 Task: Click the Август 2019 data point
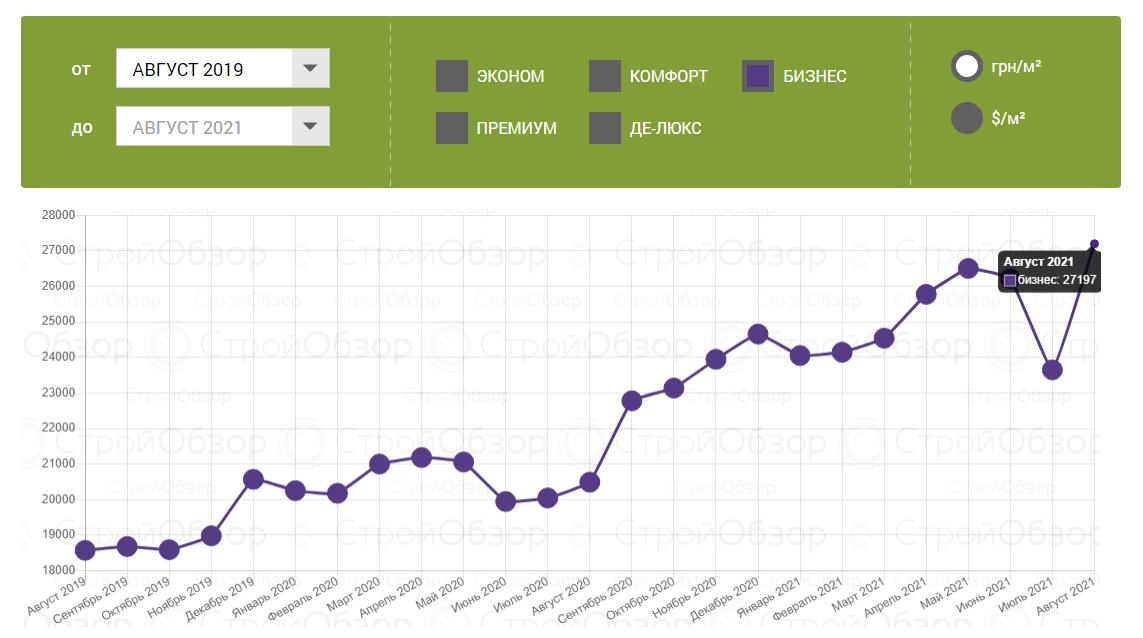click(x=86, y=550)
